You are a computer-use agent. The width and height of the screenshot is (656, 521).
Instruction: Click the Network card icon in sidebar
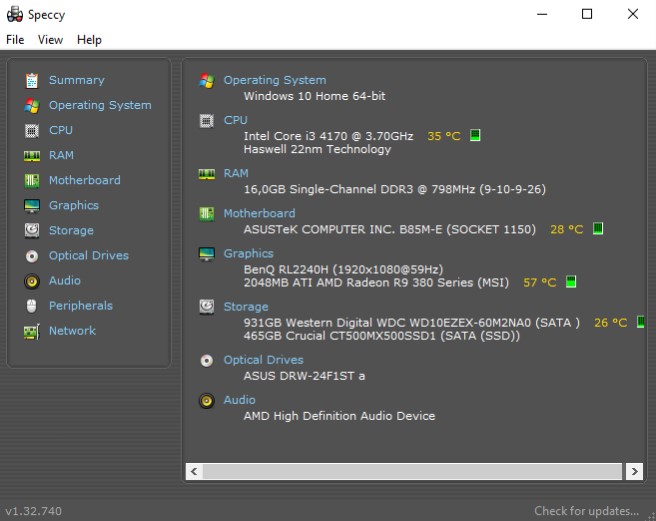32,331
